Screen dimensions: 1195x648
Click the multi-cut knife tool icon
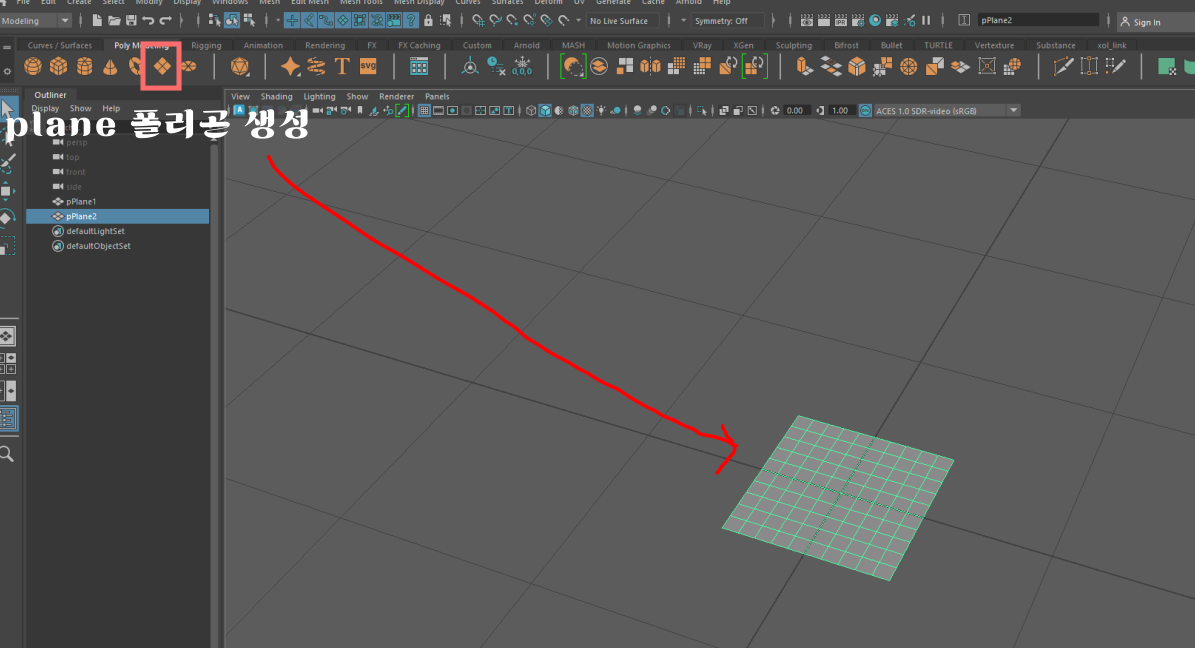tap(1063, 67)
